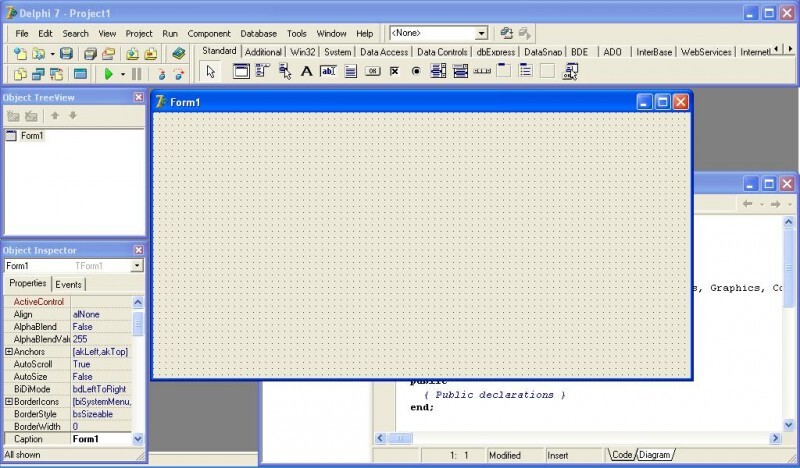Viewport: 800px width, 468px height.
Task: Click Remove File from Project icon
Action: [x=151, y=53]
